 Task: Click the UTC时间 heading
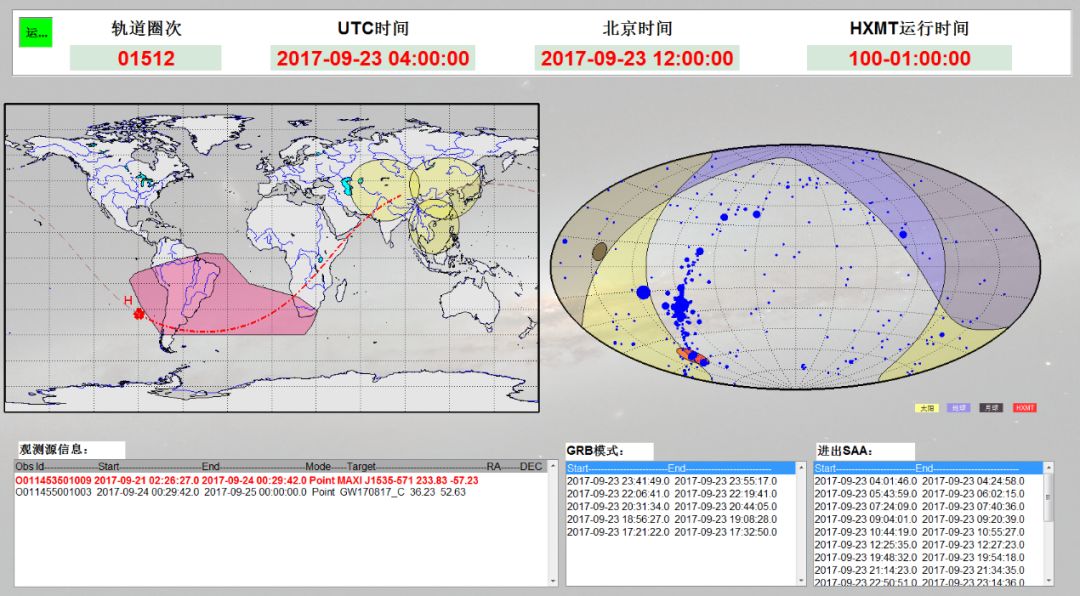click(373, 28)
